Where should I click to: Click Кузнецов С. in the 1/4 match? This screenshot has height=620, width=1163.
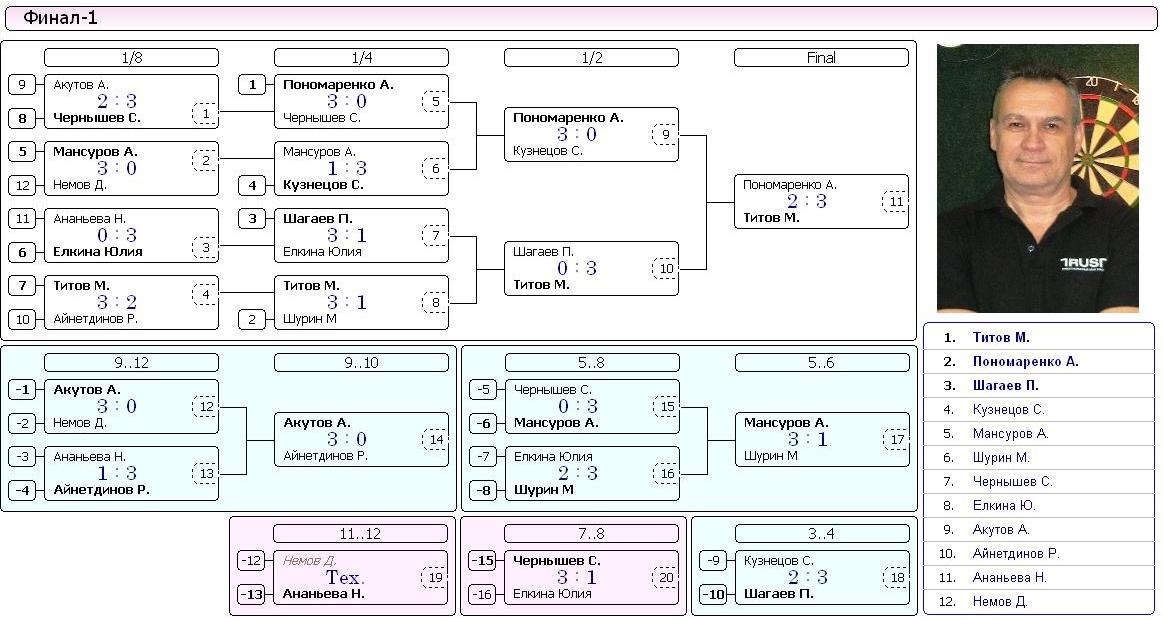pyautogui.click(x=323, y=185)
